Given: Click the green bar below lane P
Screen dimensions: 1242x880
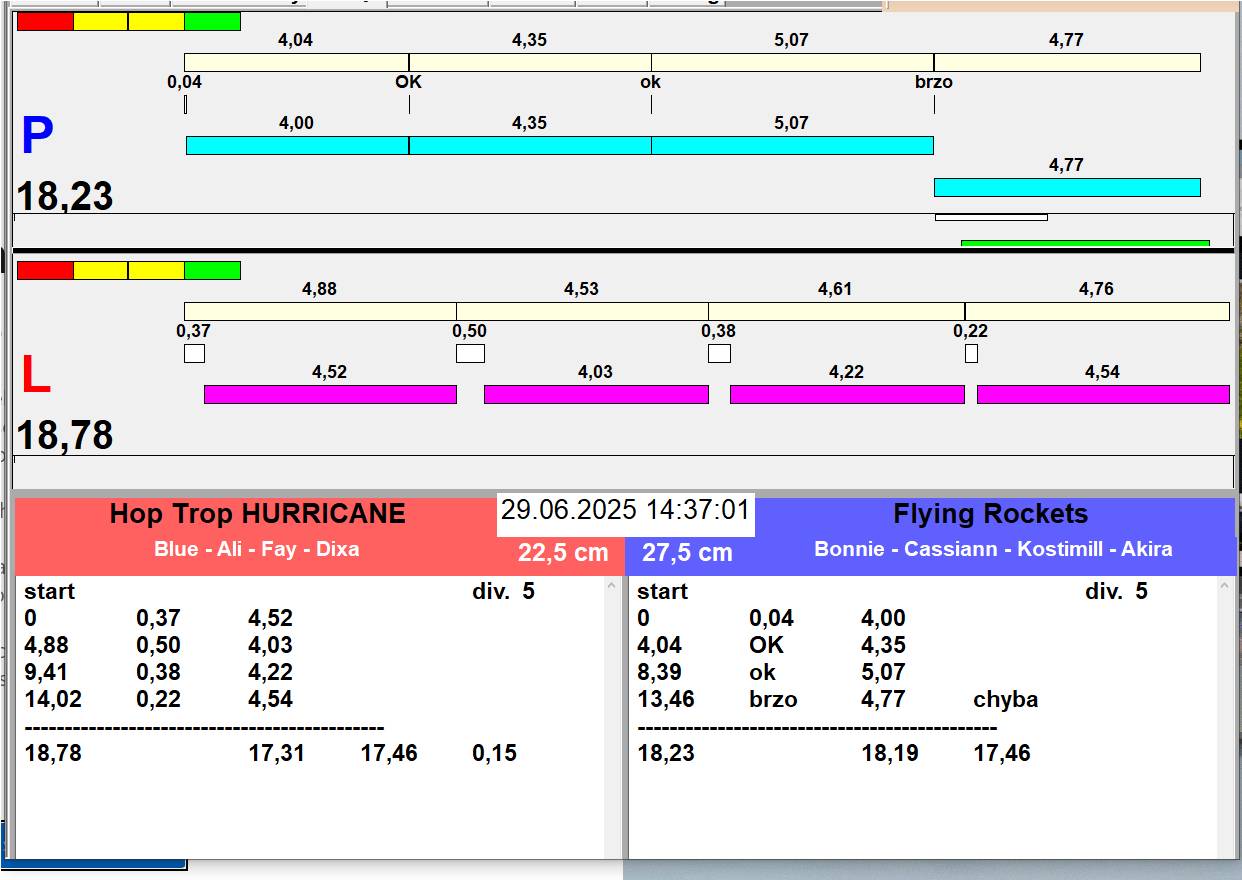Looking at the screenshot, I should pos(1084,243).
